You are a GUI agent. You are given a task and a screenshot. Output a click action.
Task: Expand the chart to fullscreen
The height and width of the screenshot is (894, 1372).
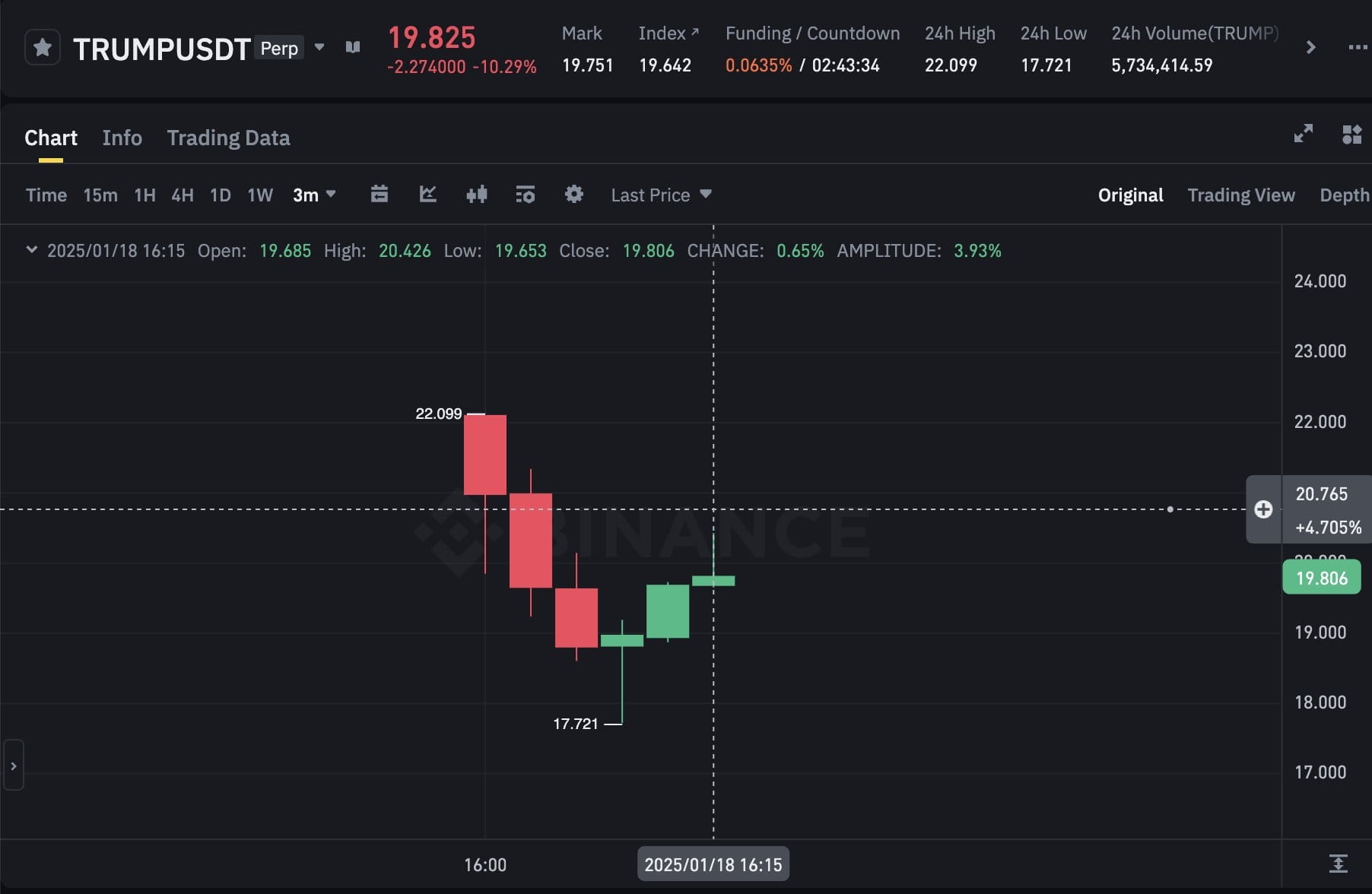coord(1304,134)
